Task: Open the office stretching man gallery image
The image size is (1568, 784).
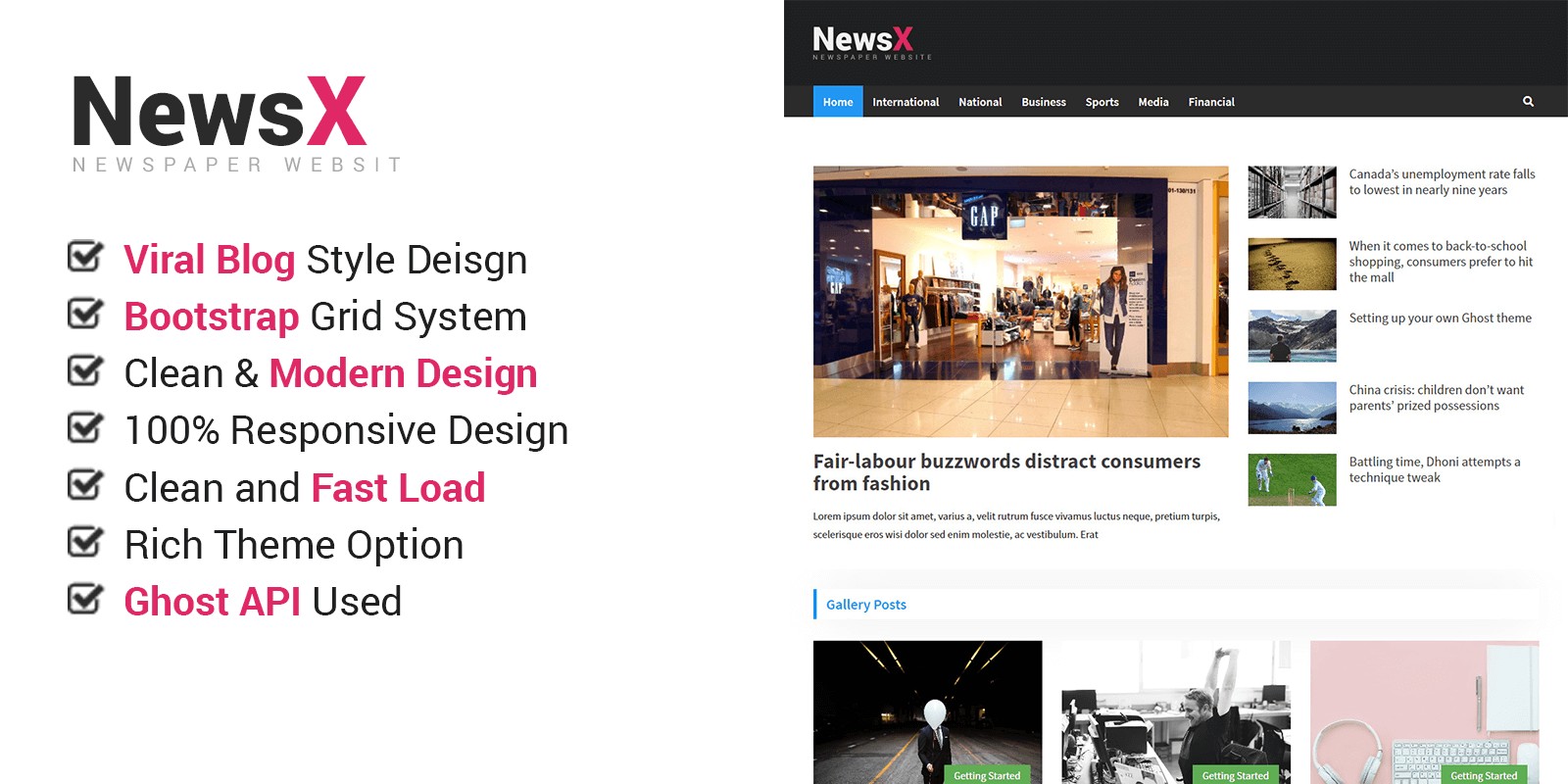Action: click(x=1176, y=712)
